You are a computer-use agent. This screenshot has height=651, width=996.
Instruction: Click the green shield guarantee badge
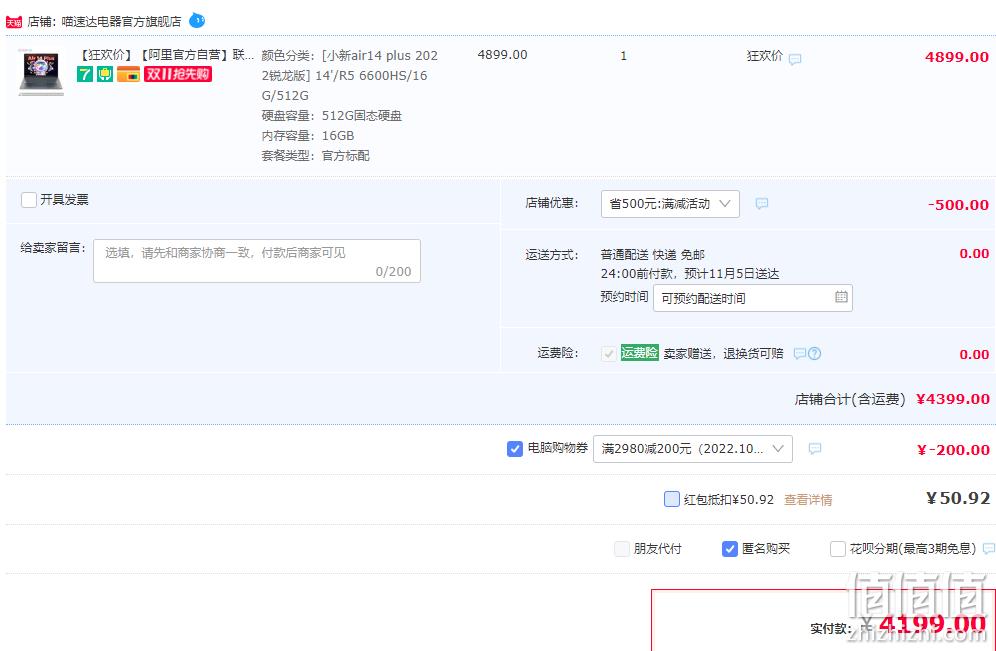105,74
